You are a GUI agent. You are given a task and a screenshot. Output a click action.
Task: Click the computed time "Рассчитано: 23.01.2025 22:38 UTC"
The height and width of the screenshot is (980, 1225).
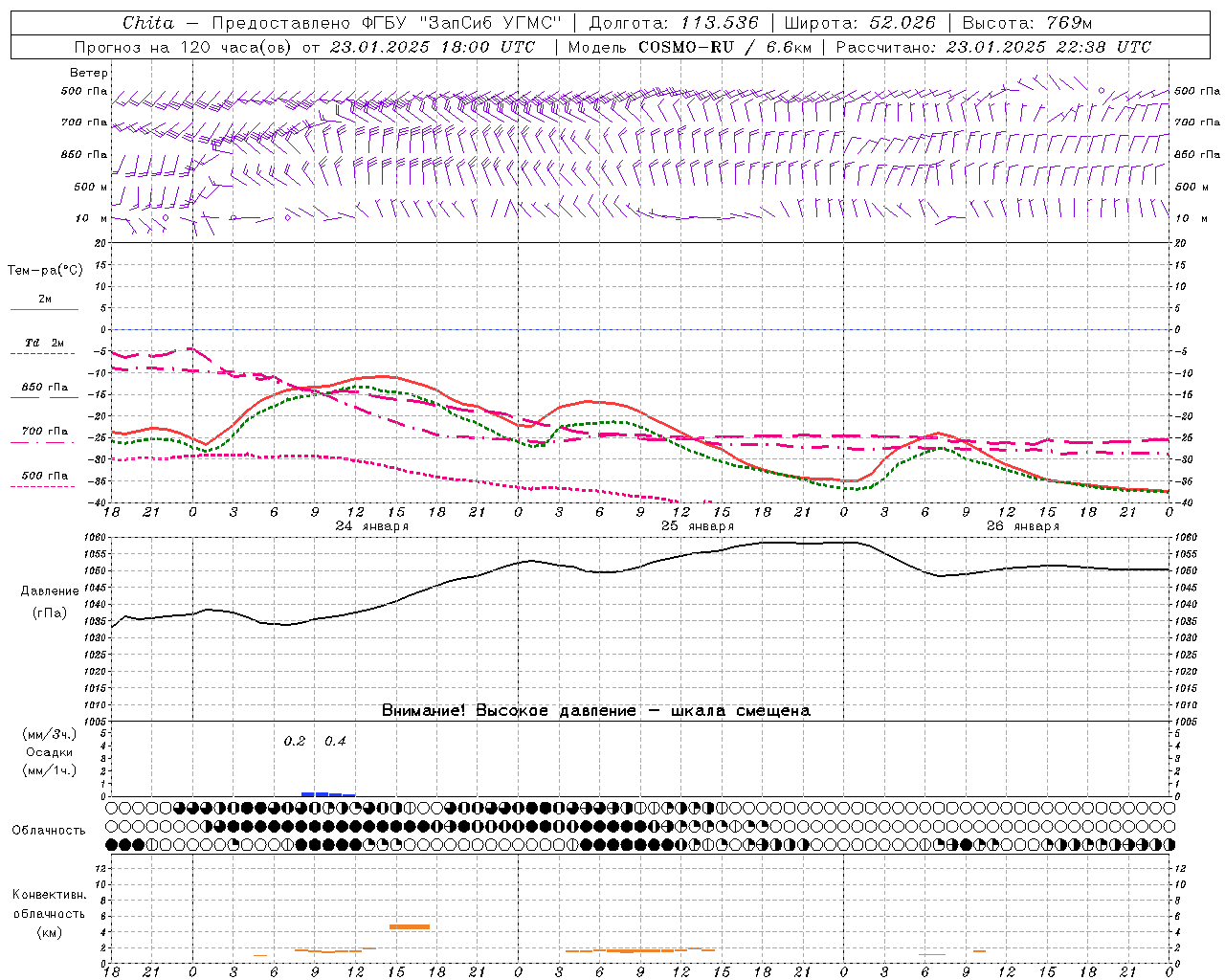click(x=993, y=47)
